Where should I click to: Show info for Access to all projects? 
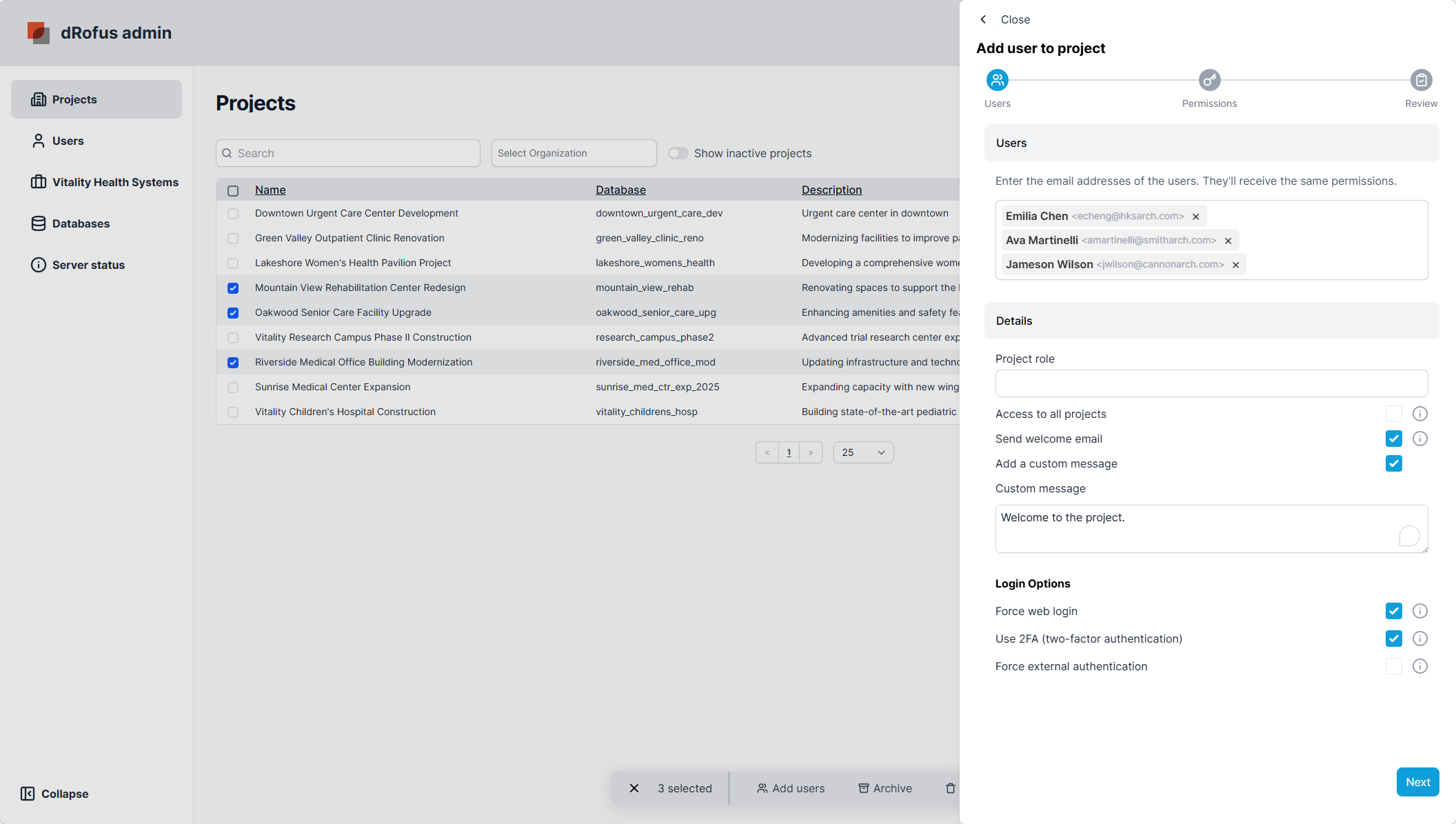coord(1420,414)
